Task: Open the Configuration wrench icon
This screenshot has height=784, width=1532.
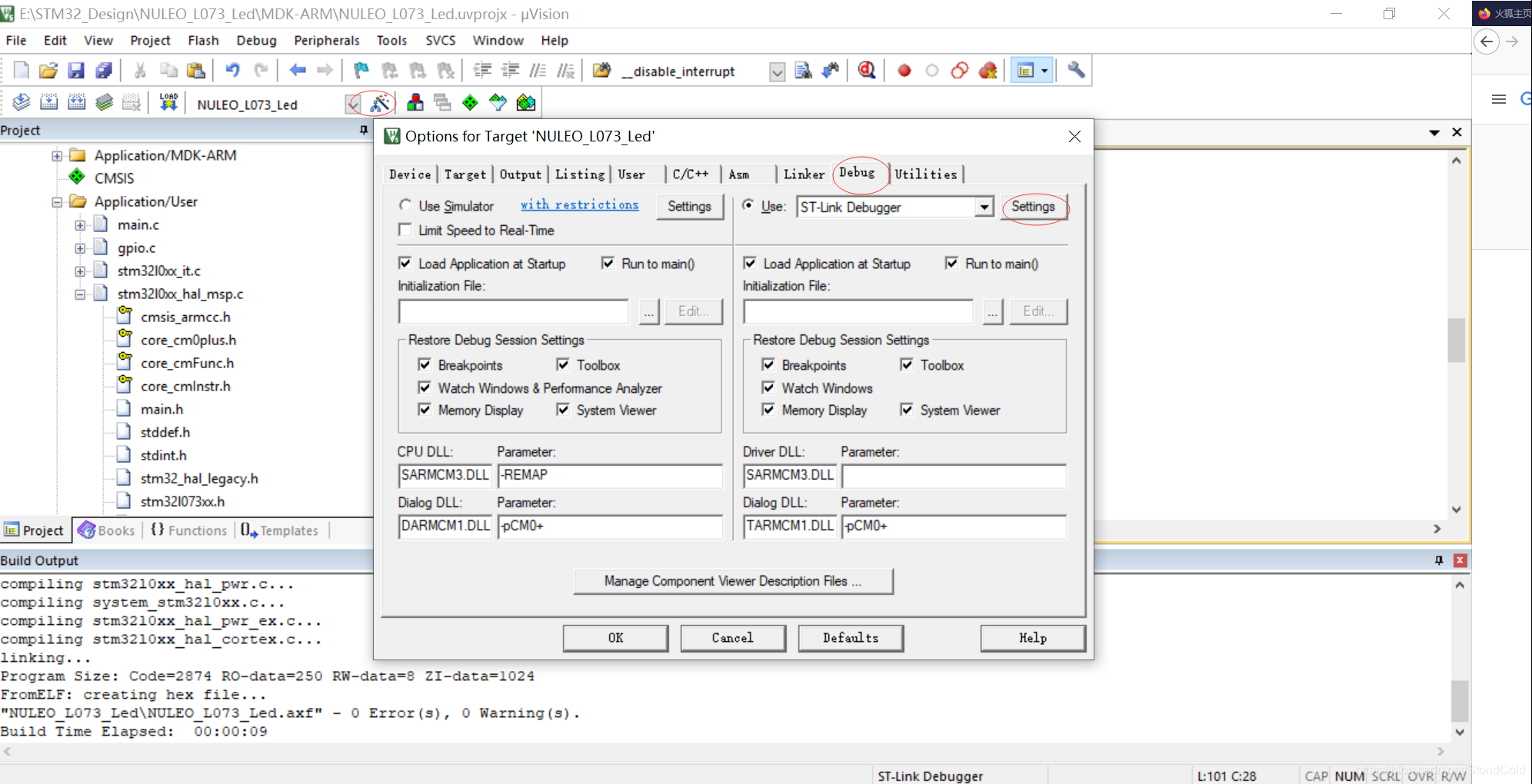Action: pos(1076,71)
